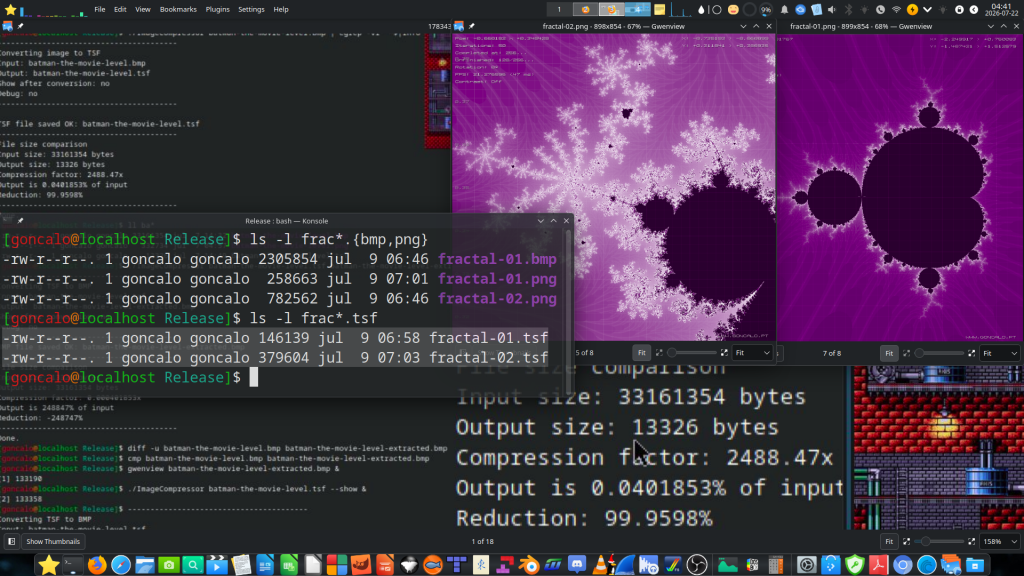1024x576 pixels.
Task: Open the green shield security app in dock
Action: coord(854,565)
